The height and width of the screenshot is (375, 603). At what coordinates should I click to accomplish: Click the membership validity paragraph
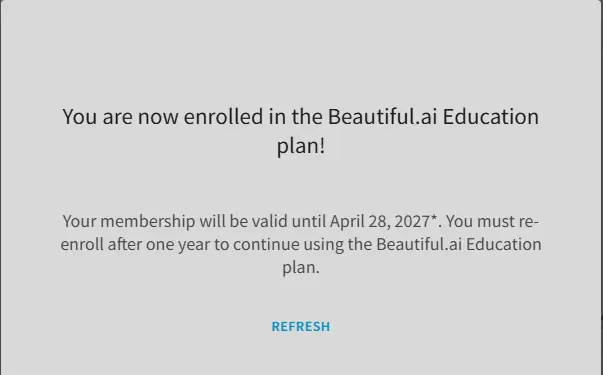point(301,244)
